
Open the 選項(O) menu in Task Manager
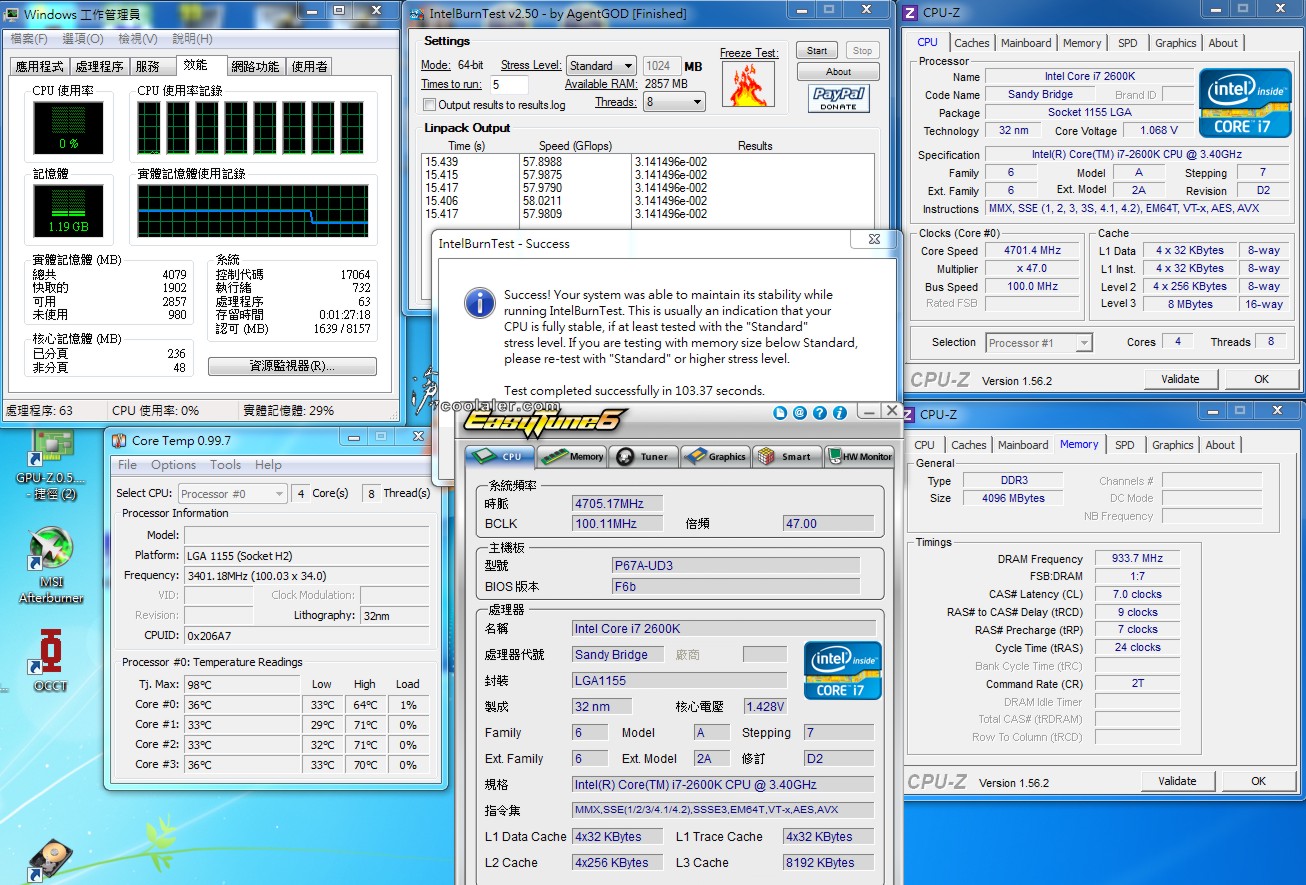(83, 39)
